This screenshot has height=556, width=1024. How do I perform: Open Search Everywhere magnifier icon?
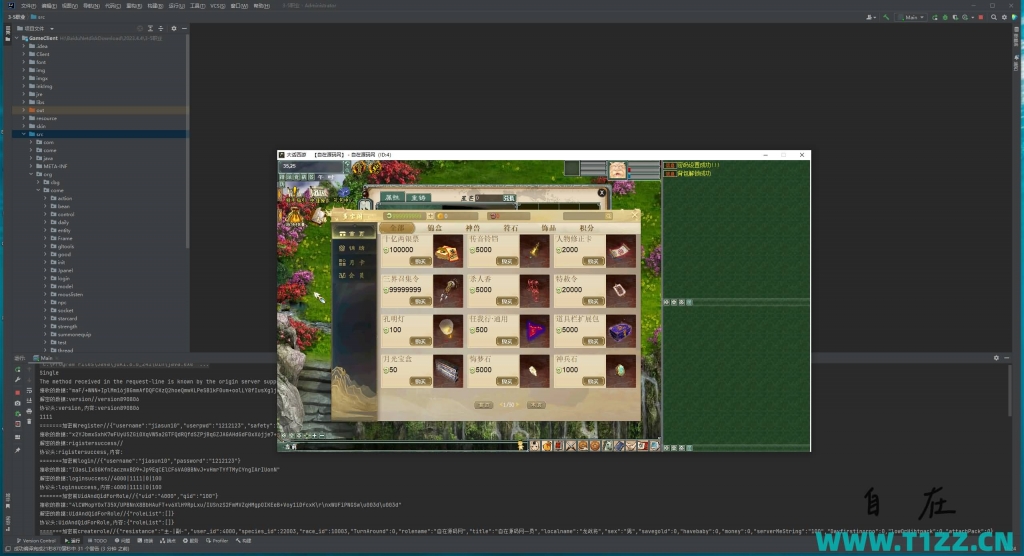[x=994, y=17]
